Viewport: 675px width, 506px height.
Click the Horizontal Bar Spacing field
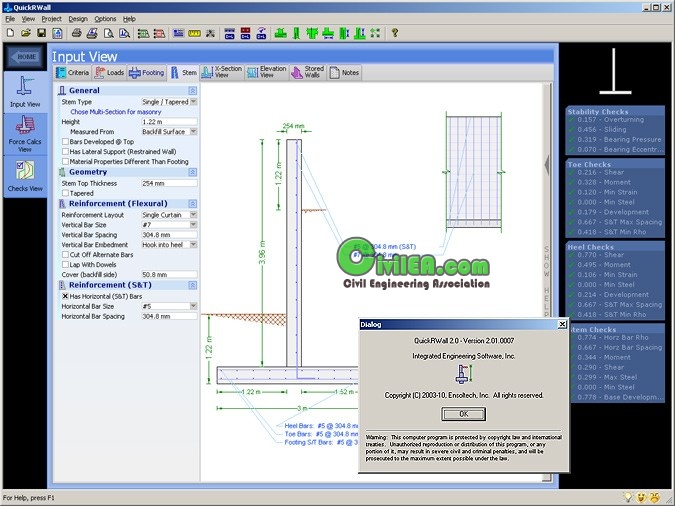pos(169,316)
